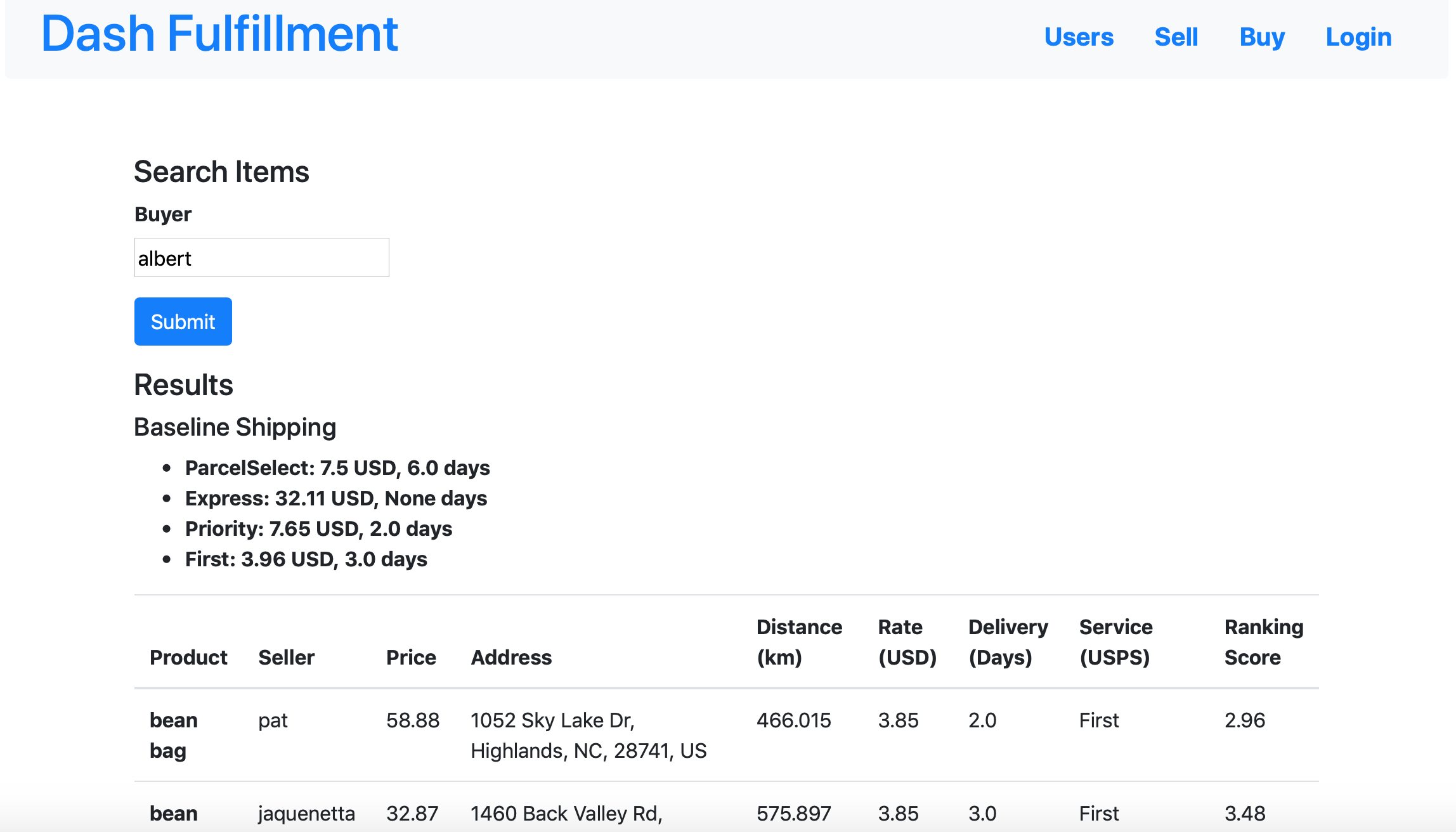Select the bean bag row from pat
The image size is (1456, 832).
coord(174,735)
